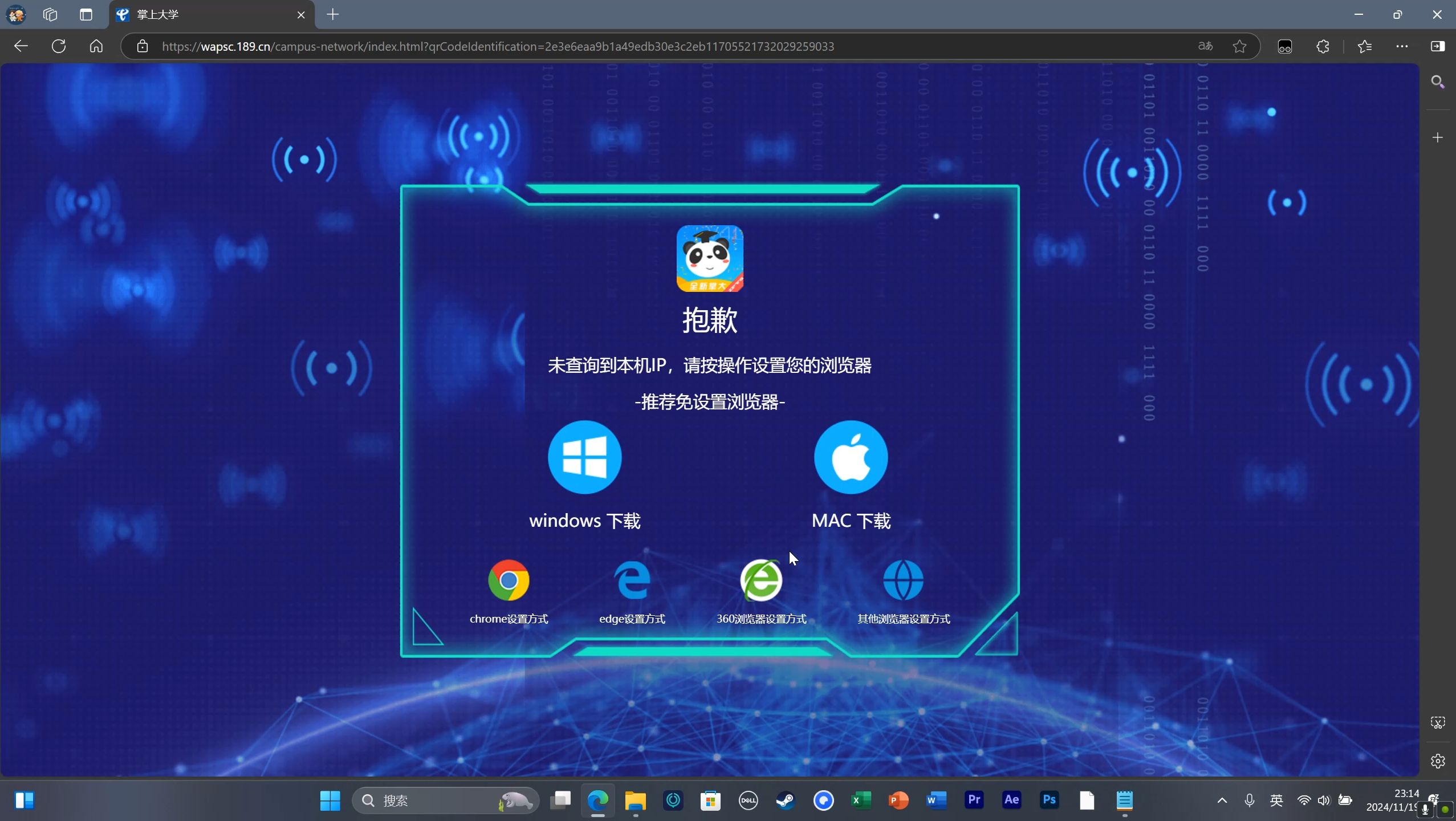Open the tab actions menu

pos(86,14)
